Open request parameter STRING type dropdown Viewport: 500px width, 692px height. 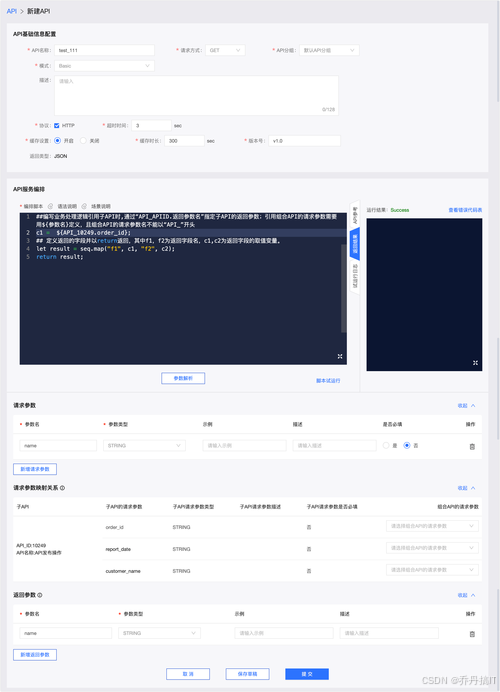click(144, 446)
